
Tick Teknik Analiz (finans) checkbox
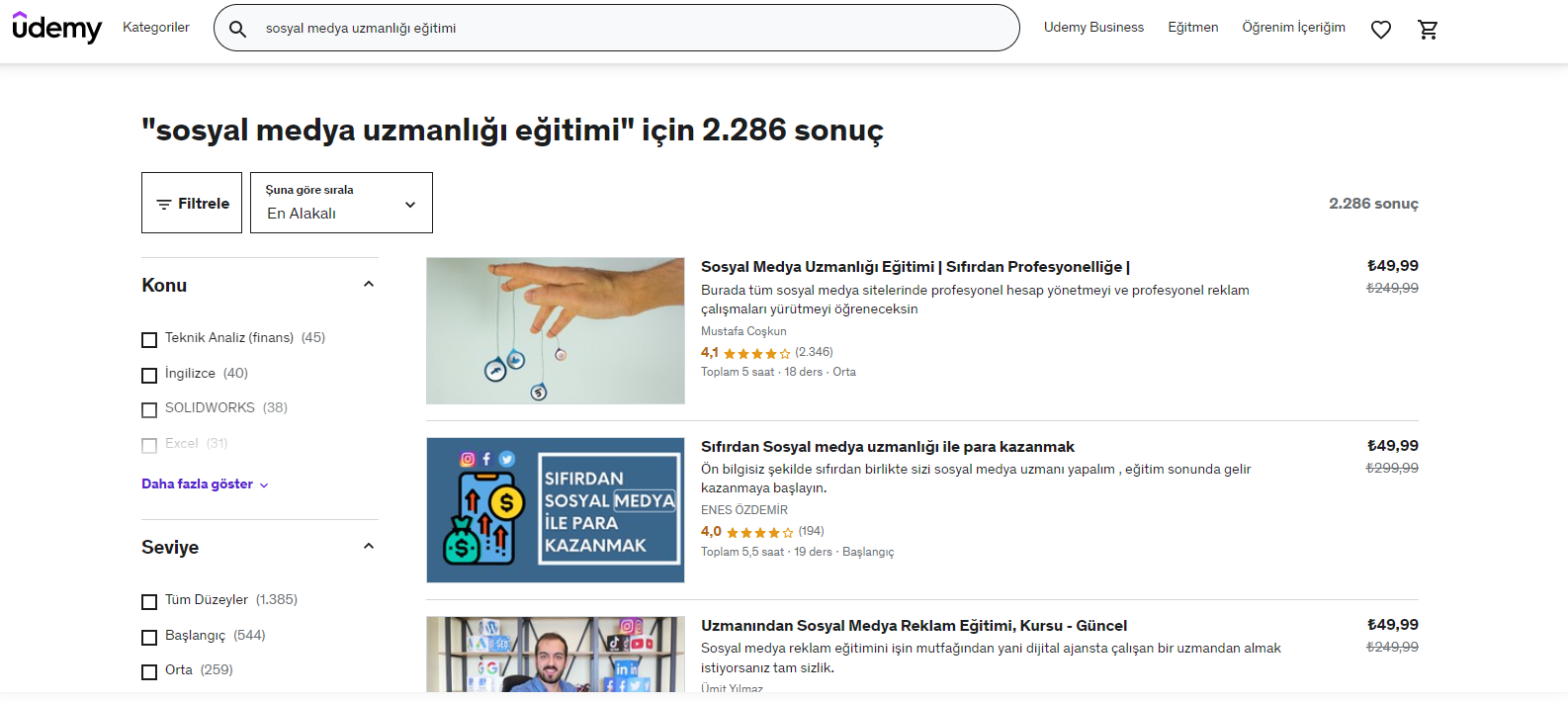click(x=149, y=339)
